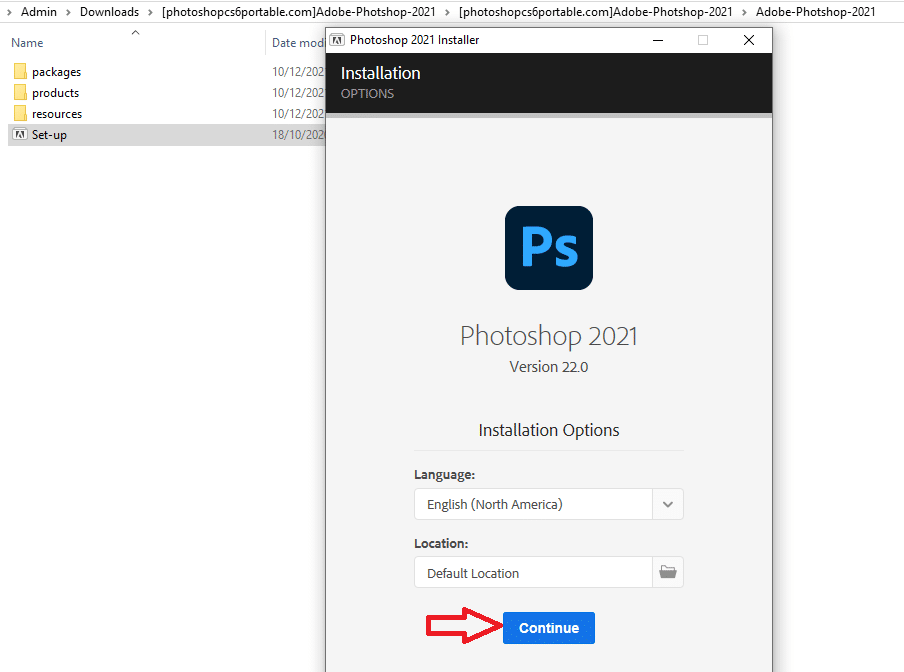The height and width of the screenshot is (672, 904).
Task: Click the Set-up Adobe installer file icon
Action: click(20, 135)
